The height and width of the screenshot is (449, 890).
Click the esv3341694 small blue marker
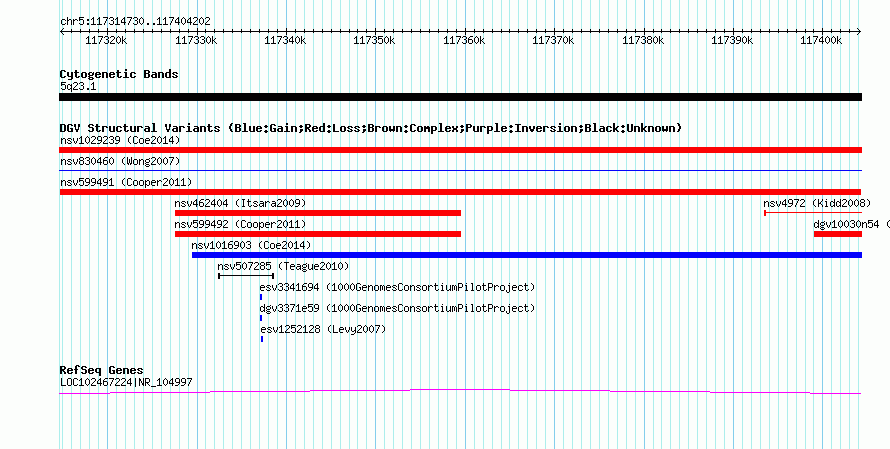(x=261, y=297)
